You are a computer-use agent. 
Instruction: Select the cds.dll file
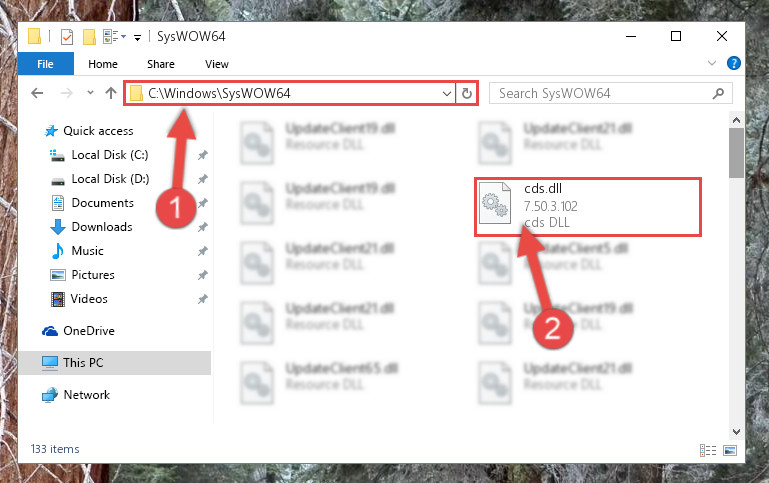click(587, 206)
